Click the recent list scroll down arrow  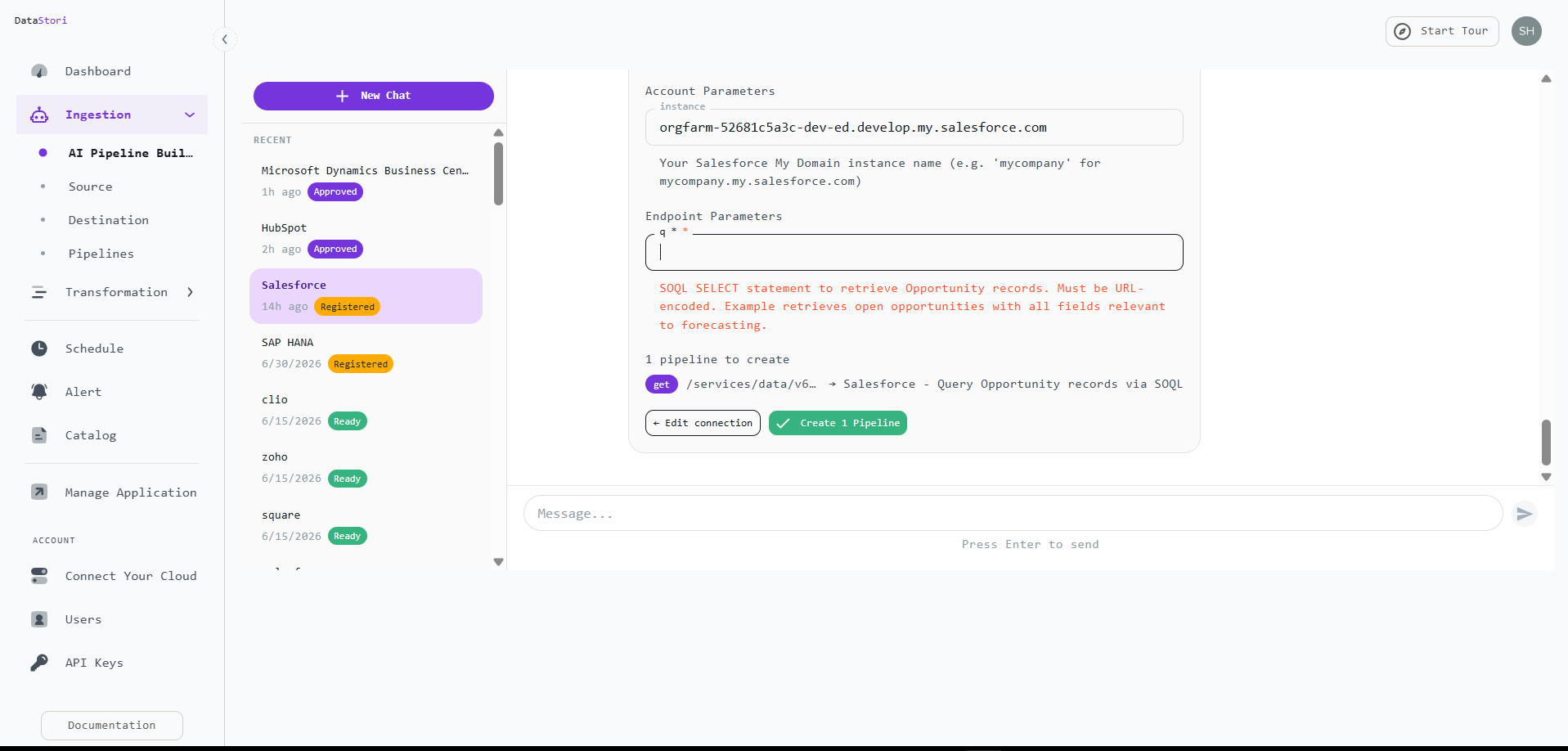498,562
